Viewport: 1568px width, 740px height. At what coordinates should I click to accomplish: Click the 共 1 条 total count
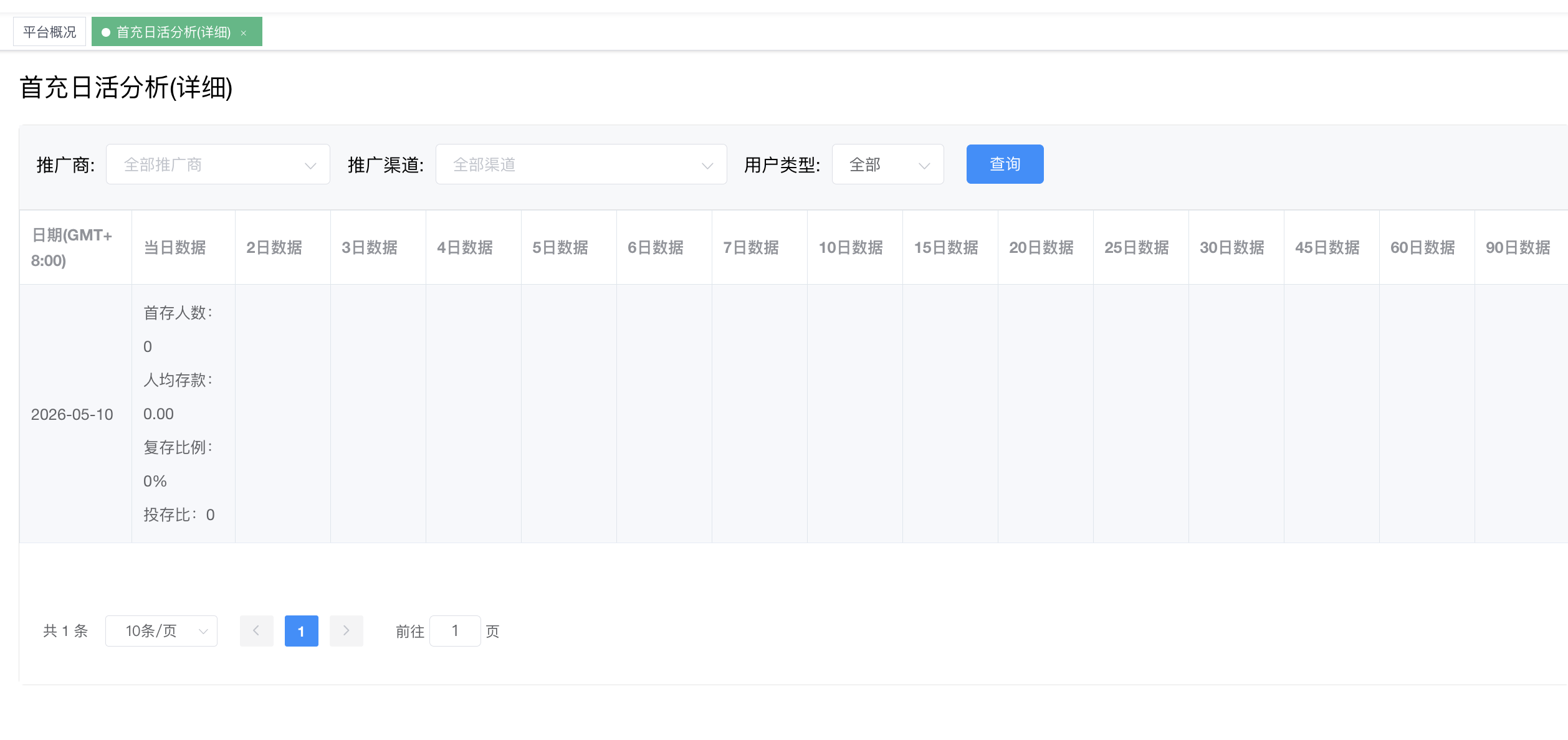pos(65,631)
